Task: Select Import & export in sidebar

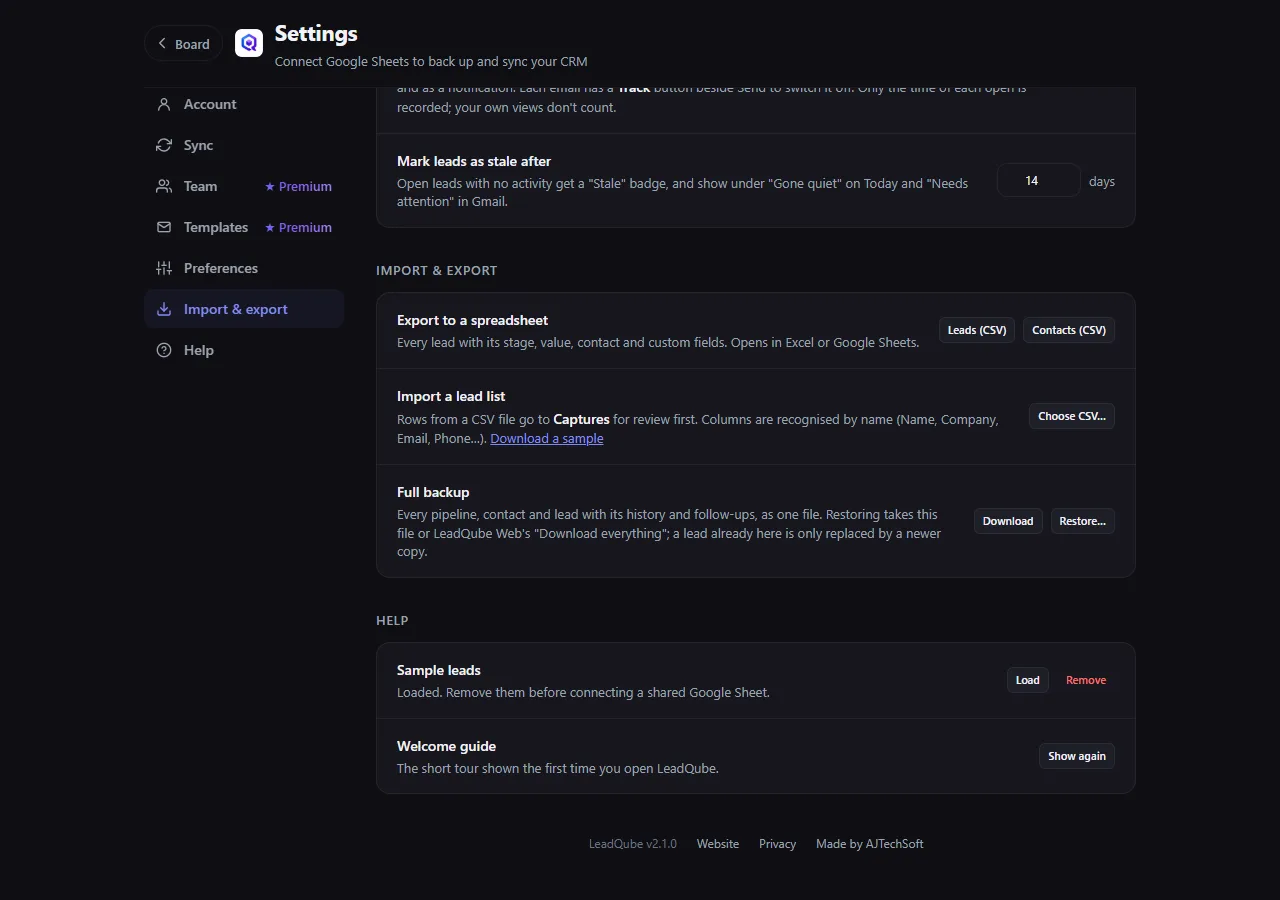Action: coord(244,309)
